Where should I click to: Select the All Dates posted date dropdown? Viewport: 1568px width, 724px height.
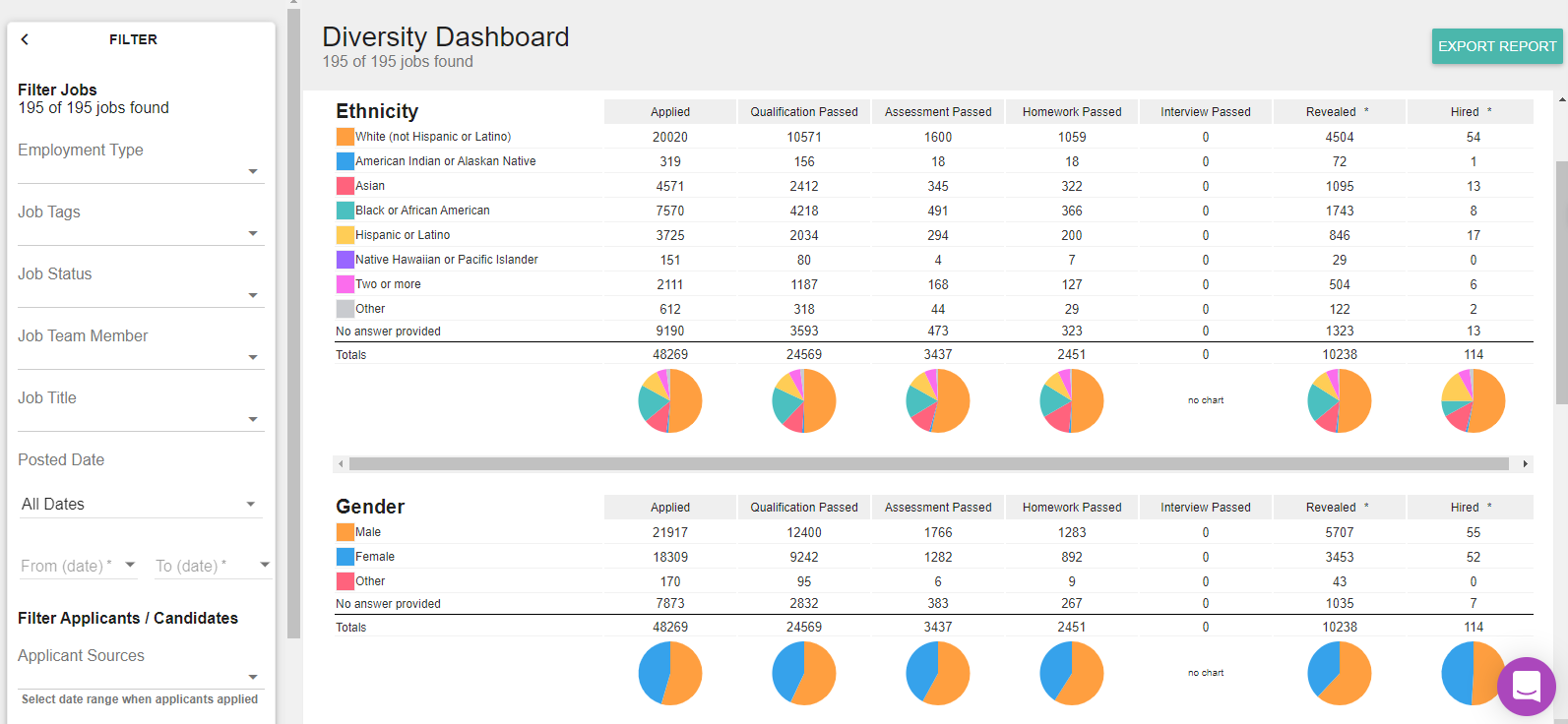[x=140, y=505]
